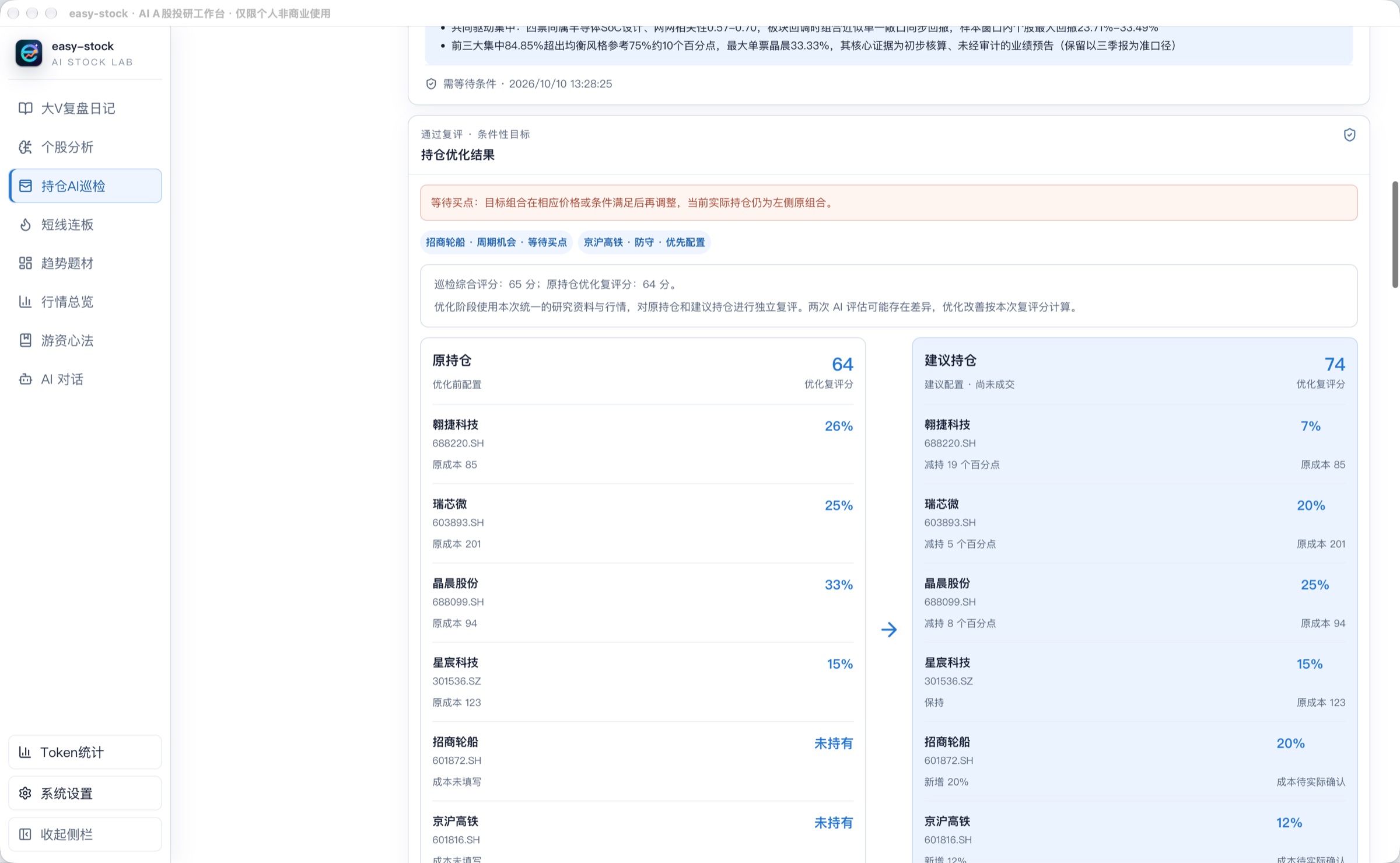Image resolution: width=1400 pixels, height=863 pixels.
Task: Click the 64 优化复评分 score
Action: point(842,364)
